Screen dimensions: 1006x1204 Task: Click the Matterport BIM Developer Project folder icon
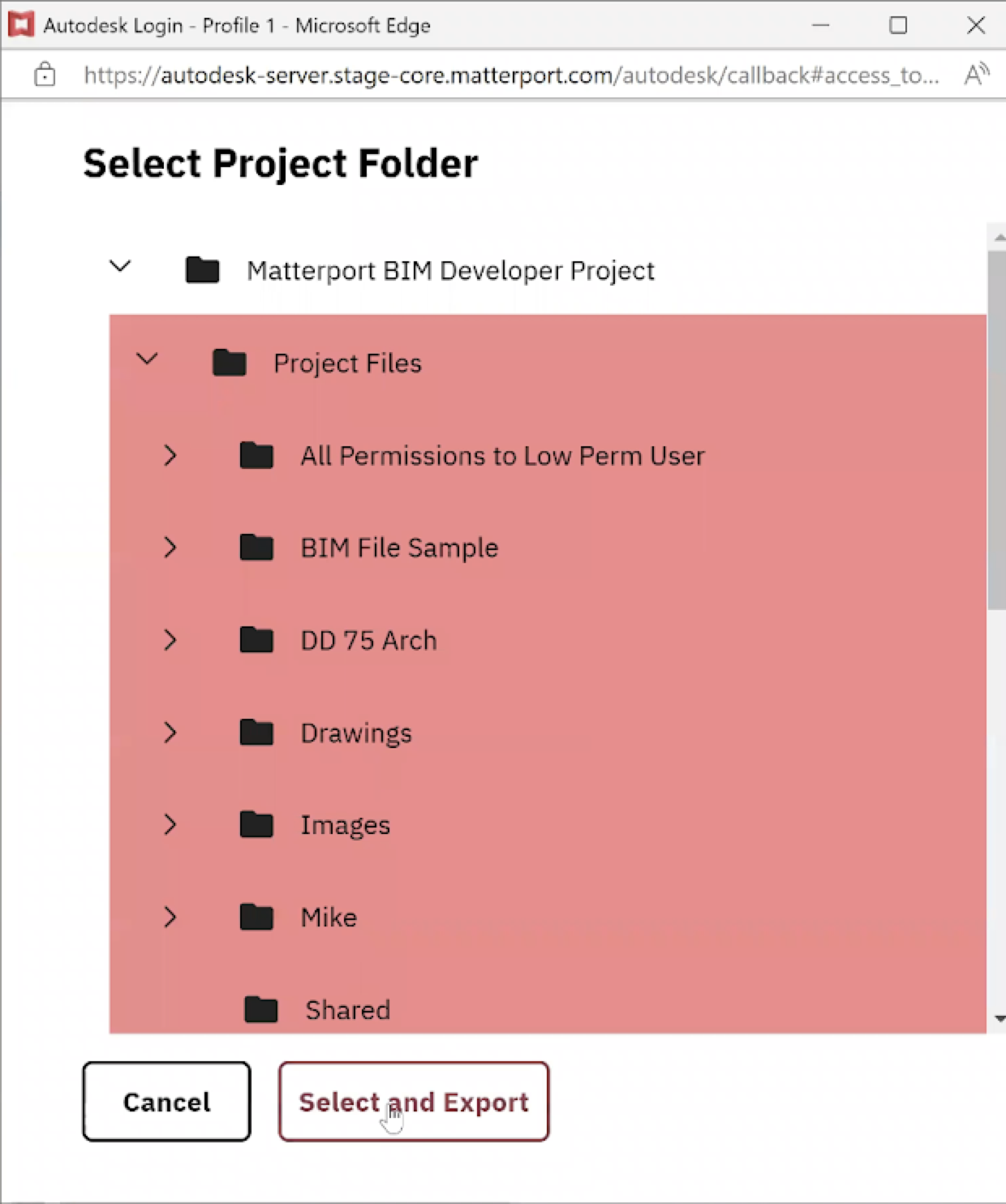point(202,270)
